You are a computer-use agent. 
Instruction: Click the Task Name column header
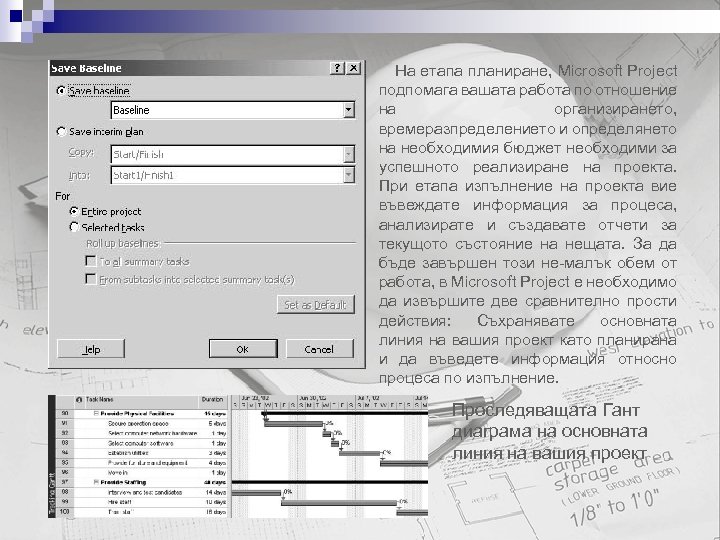tap(141, 400)
